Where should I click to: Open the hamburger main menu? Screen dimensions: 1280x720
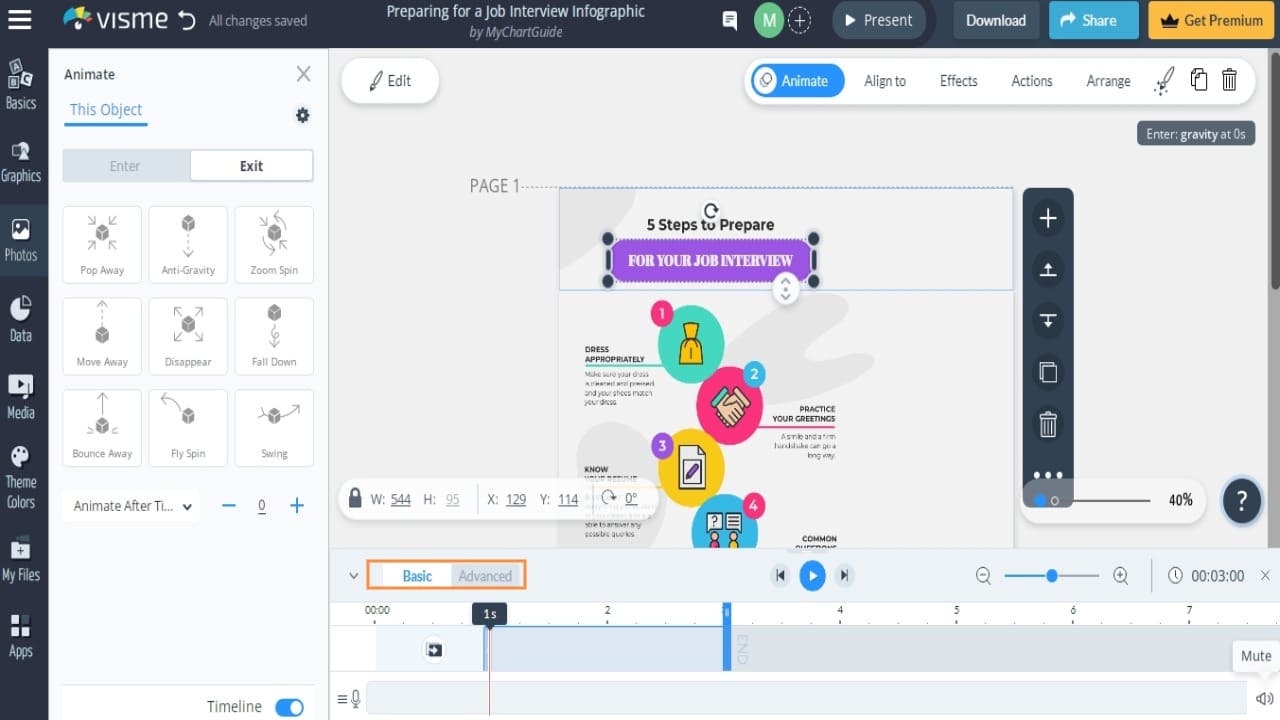pyautogui.click(x=19, y=20)
